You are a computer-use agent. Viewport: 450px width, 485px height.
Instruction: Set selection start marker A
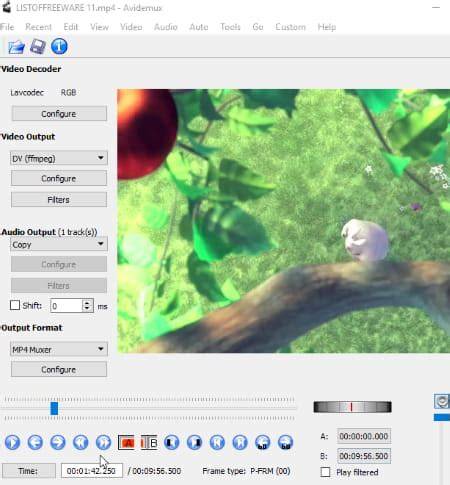[126, 443]
